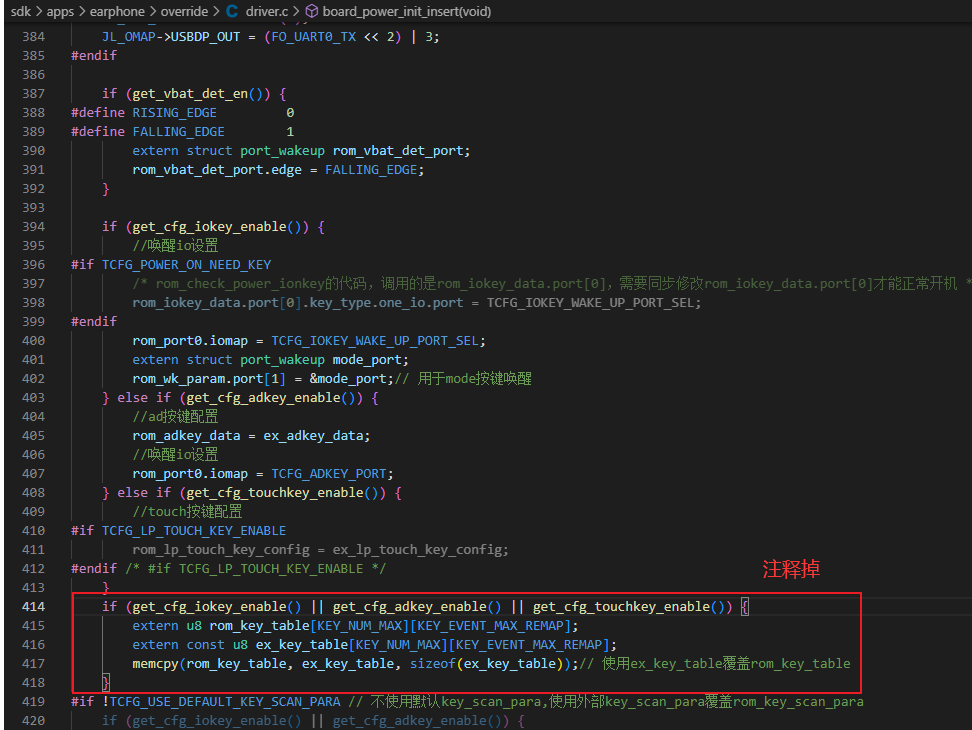Click the ex_adkey_data identifier on line 405
The height and width of the screenshot is (730, 972).
313,436
